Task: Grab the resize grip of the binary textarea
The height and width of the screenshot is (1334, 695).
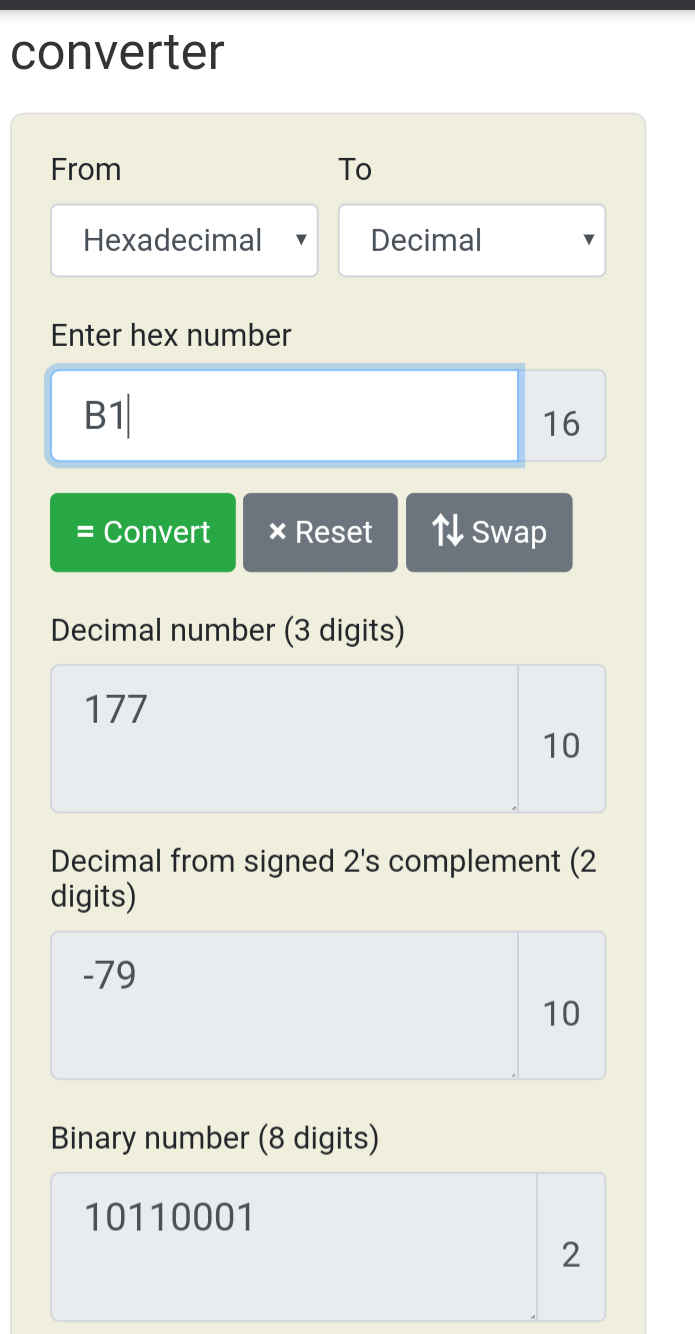Action: pyautogui.click(x=532, y=1317)
